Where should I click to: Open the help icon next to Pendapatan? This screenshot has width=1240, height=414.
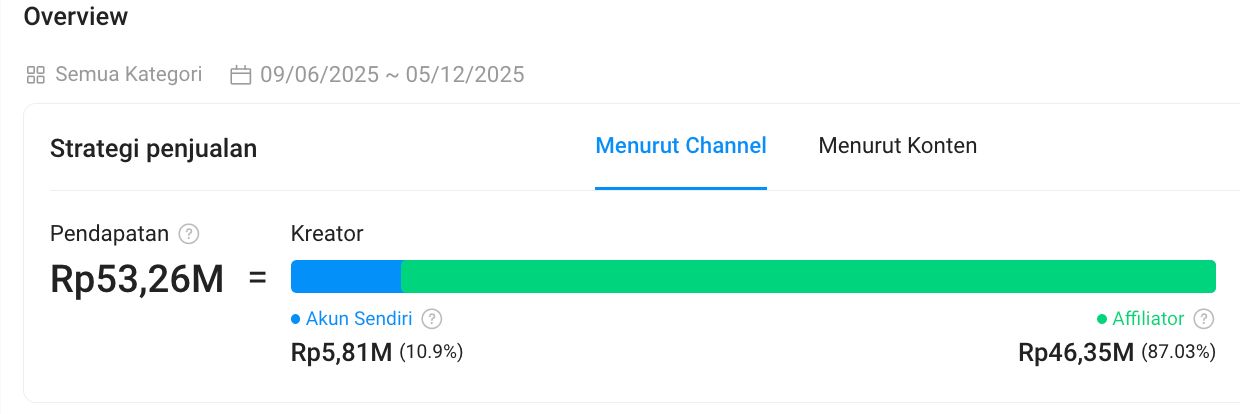[188, 234]
